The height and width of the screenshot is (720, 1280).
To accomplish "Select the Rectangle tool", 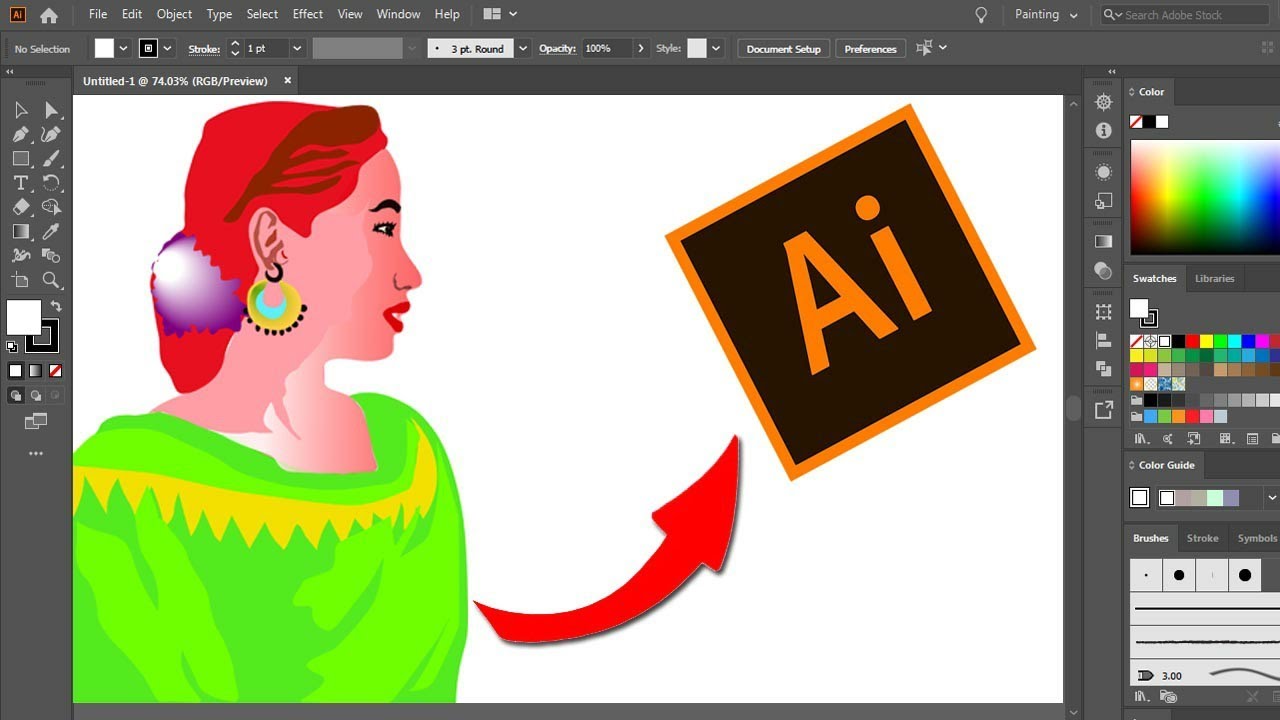I will click(21, 158).
